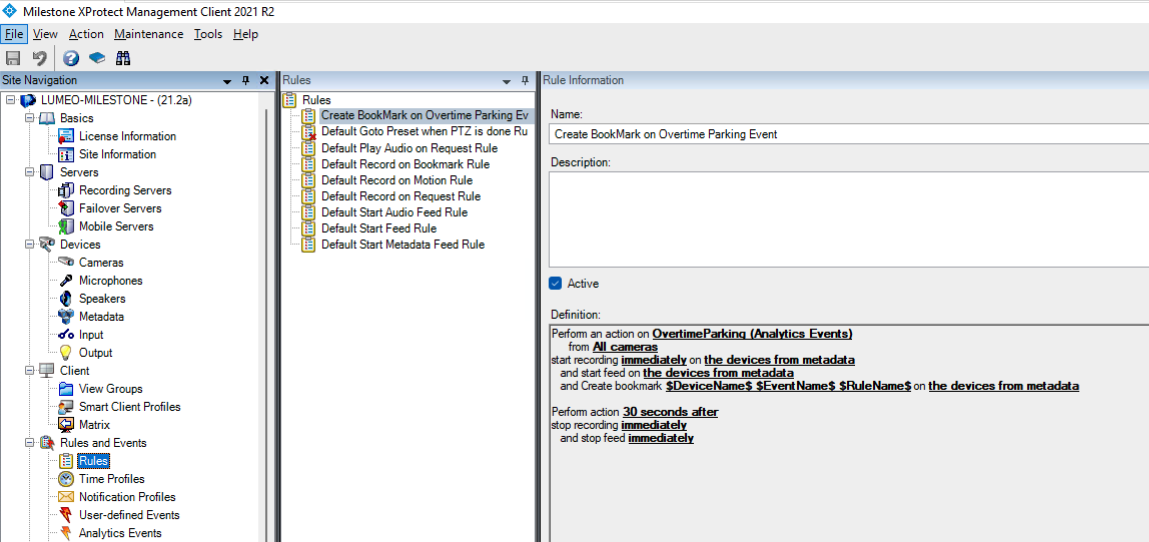
Task: Pin the Rules panel
Action: [x=525, y=81]
